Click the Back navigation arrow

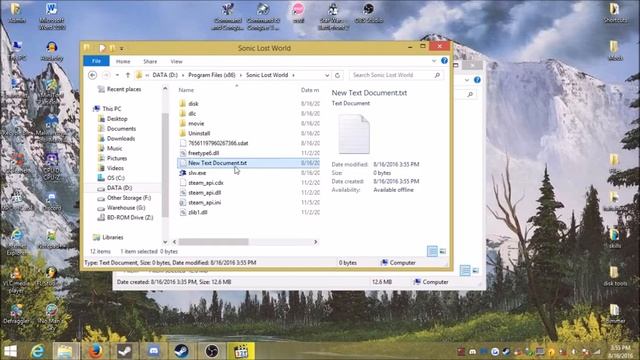click(x=93, y=75)
